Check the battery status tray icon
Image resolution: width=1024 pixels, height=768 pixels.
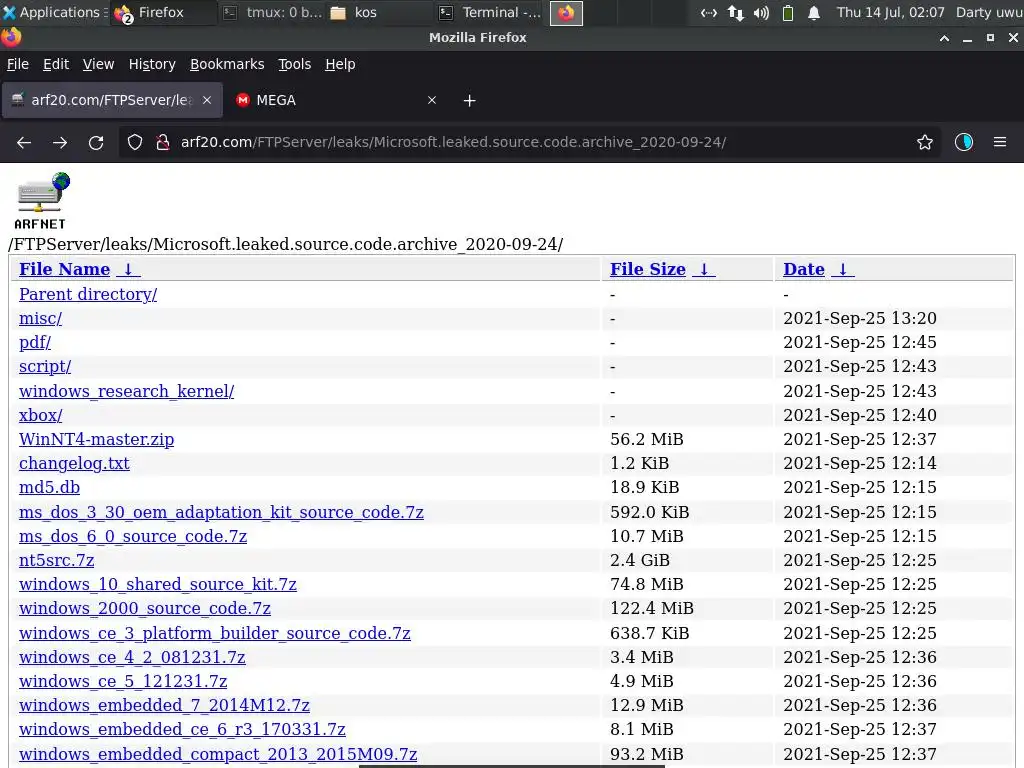click(x=788, y=12)
